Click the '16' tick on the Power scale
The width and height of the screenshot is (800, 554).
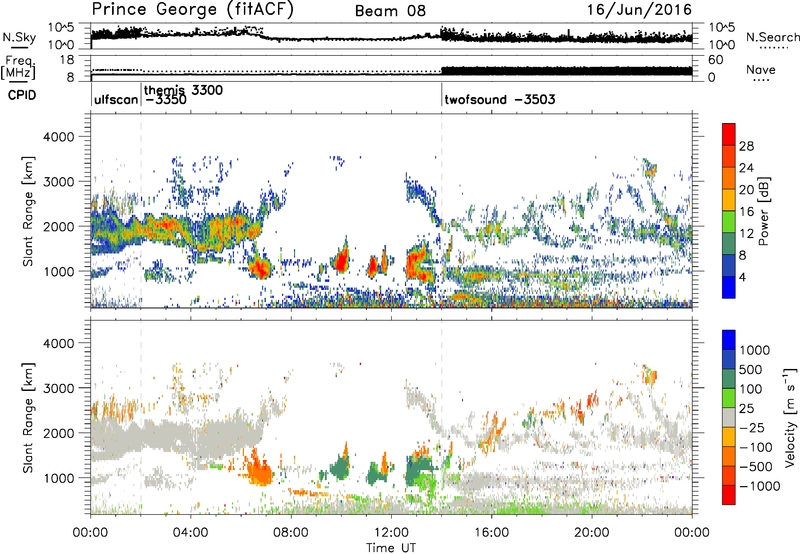(x=746, y=212)
